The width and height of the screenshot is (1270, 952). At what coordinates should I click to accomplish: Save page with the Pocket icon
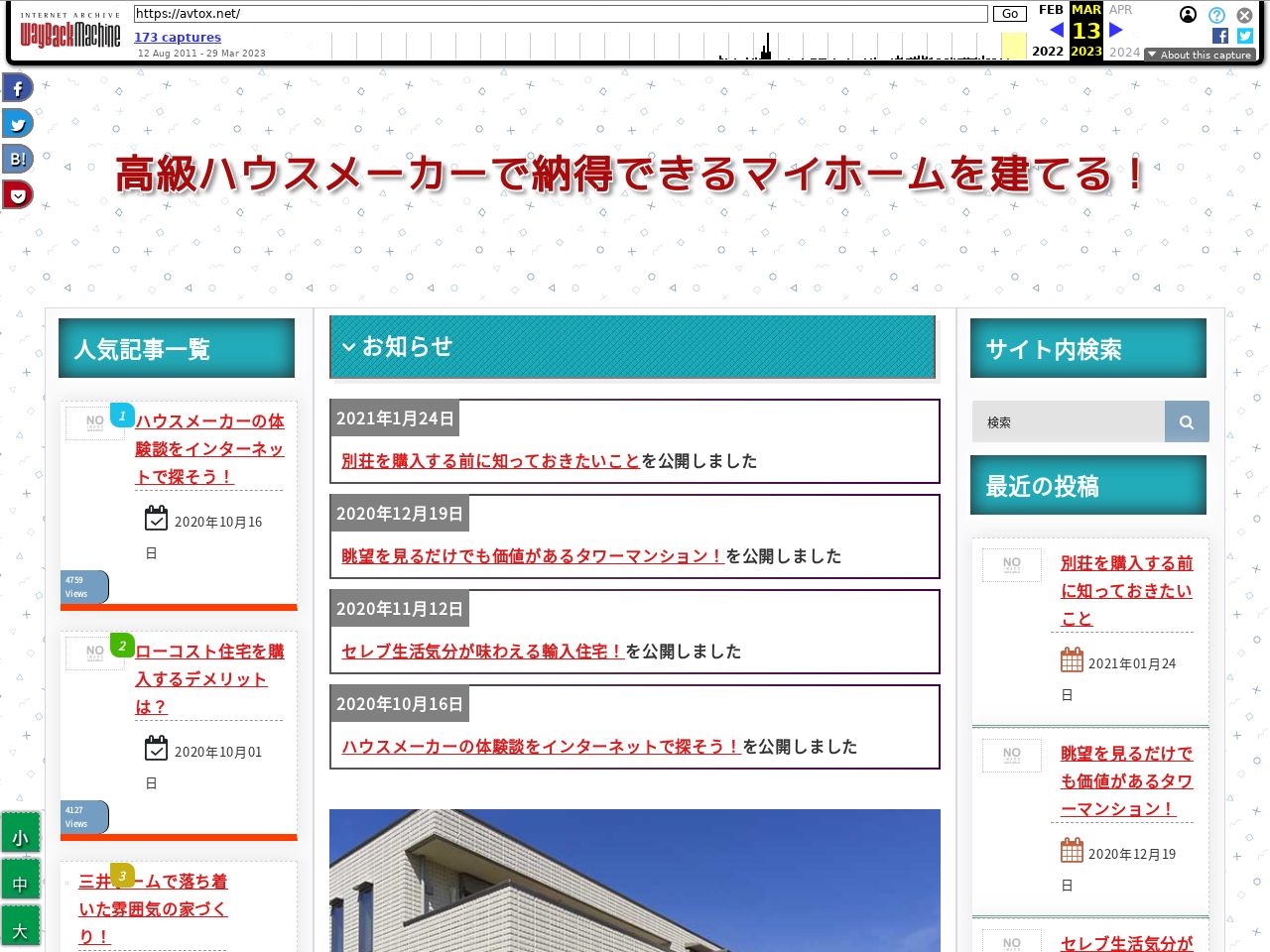(x=18, y=195)
